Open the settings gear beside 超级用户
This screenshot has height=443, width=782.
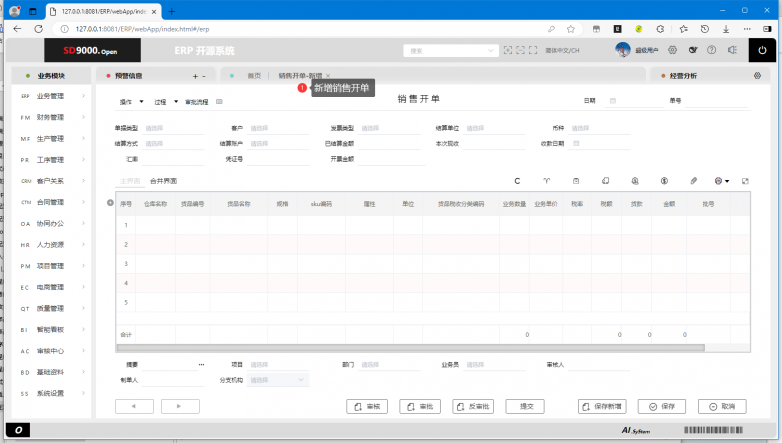click(672, 50)
